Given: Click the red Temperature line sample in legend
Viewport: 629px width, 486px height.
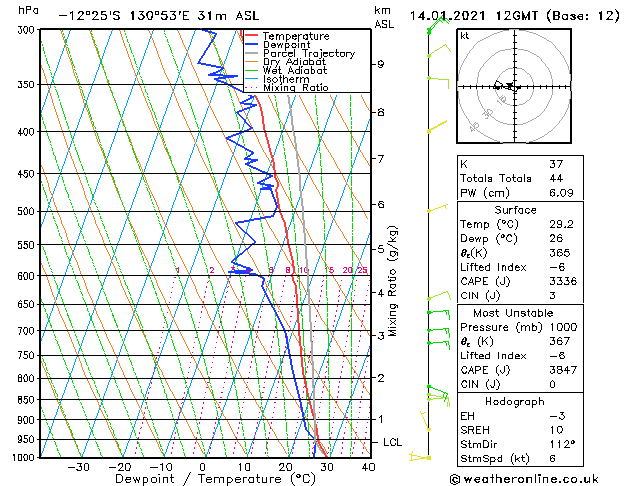Looking at the screenshot, I should (x=252, y=35).
